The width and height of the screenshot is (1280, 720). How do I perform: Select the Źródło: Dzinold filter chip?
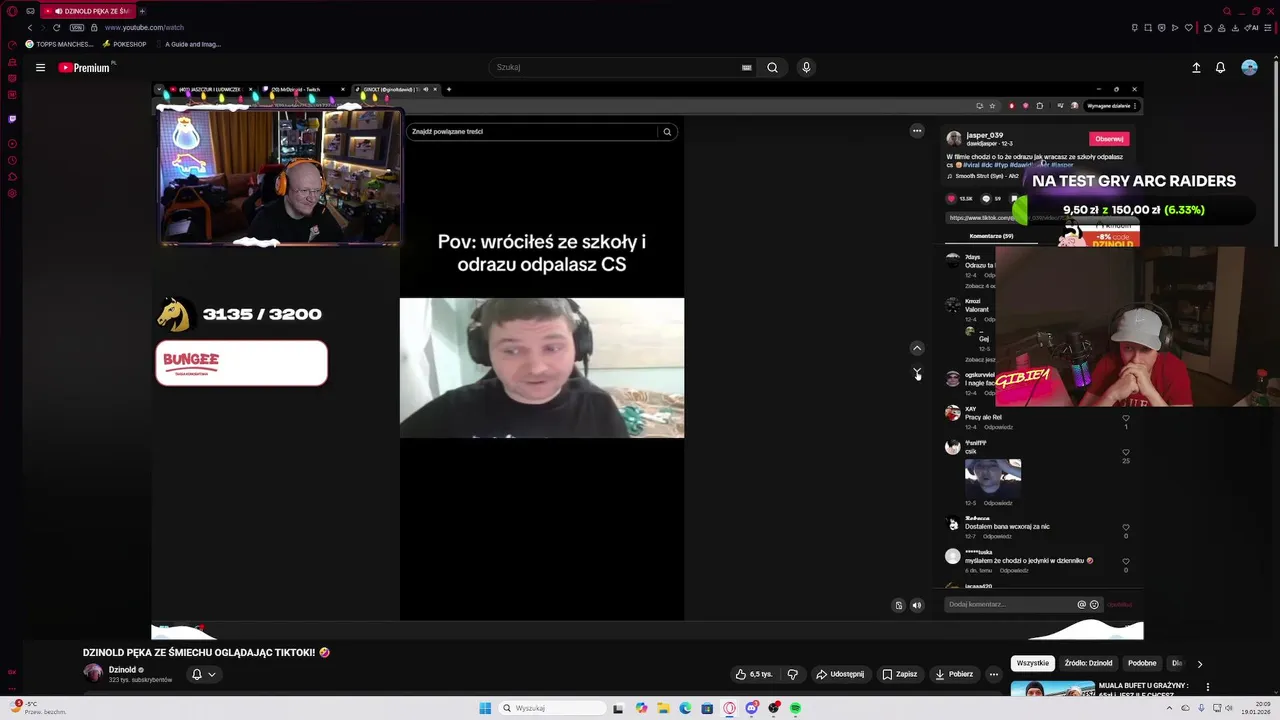[x=1088, y=663]
